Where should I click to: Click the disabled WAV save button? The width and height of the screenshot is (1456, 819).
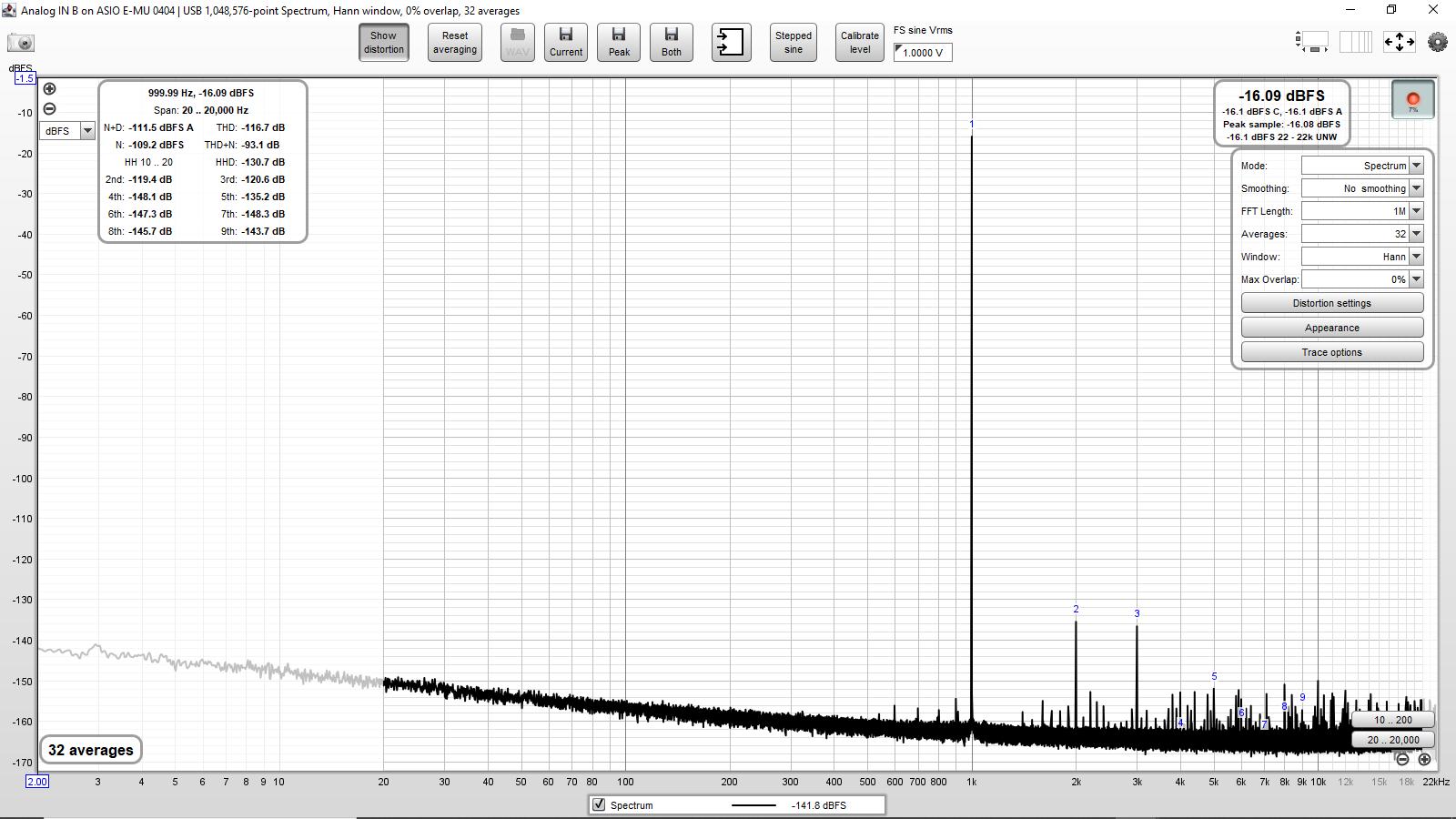518,43
